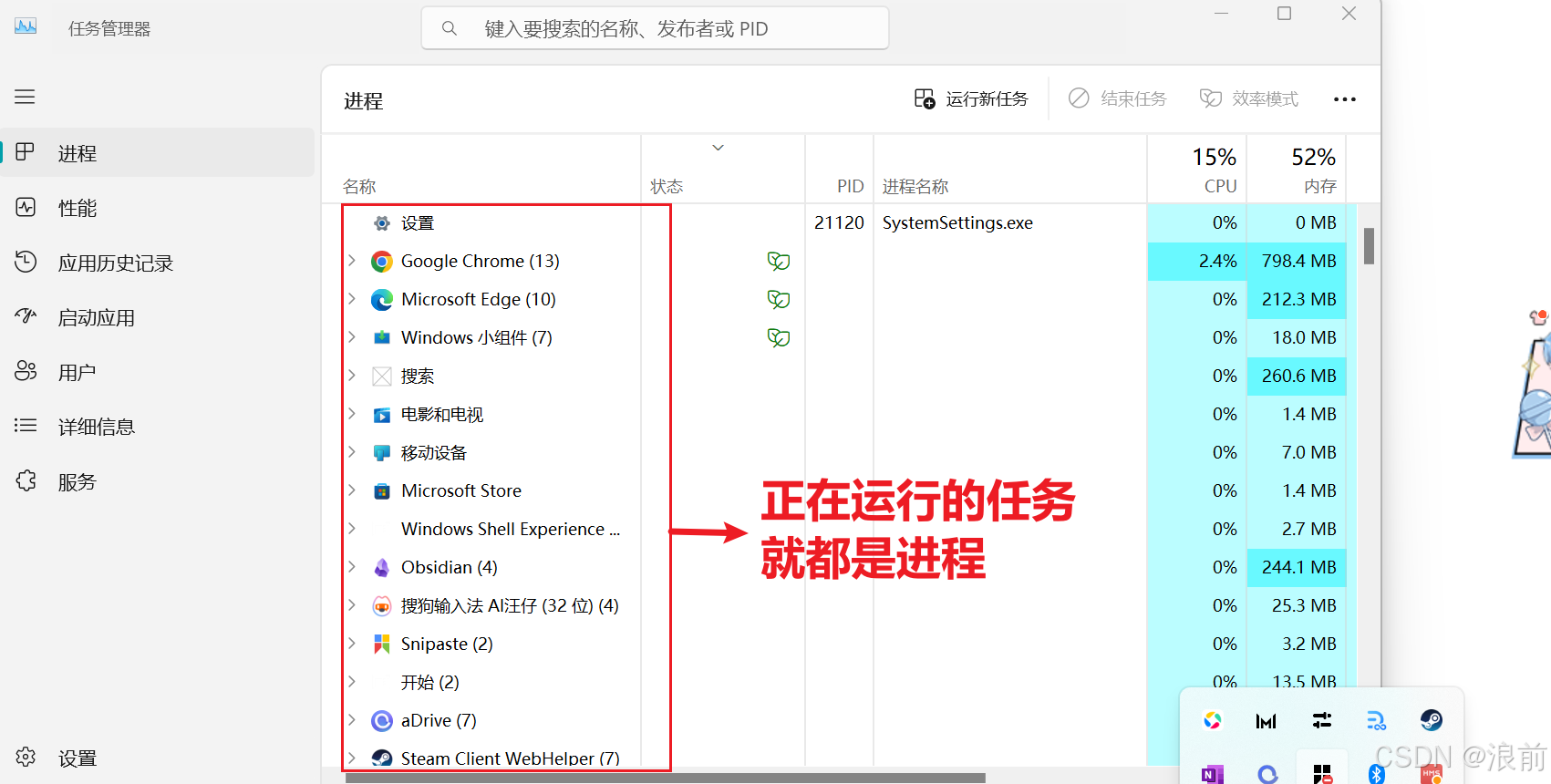Image resolution: width=1551 pixels, height=784 pixels.
Task: Expand the Snipaste (2) process group
Action: tap(352, 644)
